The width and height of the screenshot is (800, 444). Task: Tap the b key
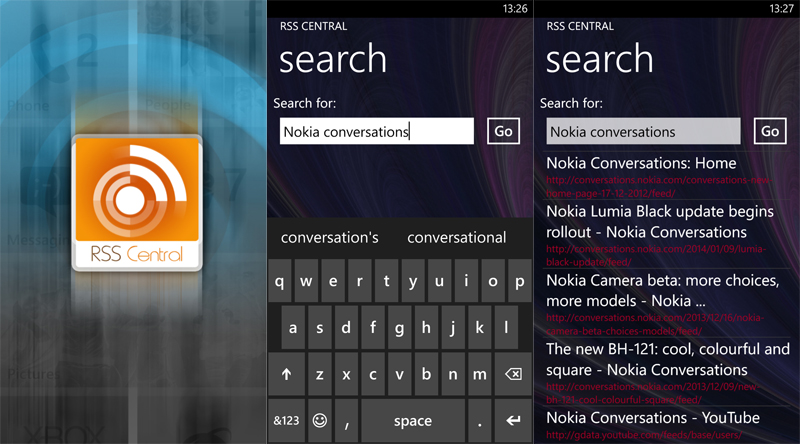tap(426, 374)
